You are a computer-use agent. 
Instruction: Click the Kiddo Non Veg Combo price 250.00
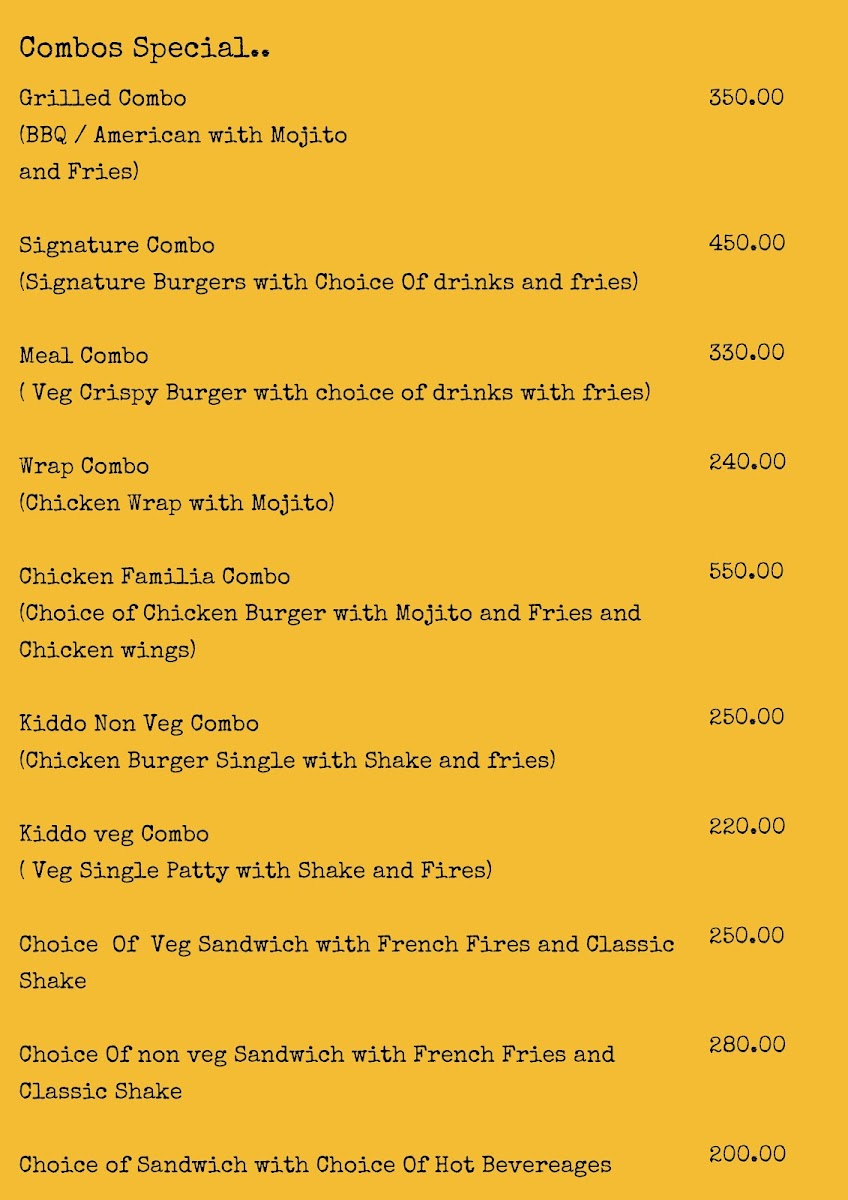tap(746, 717)
